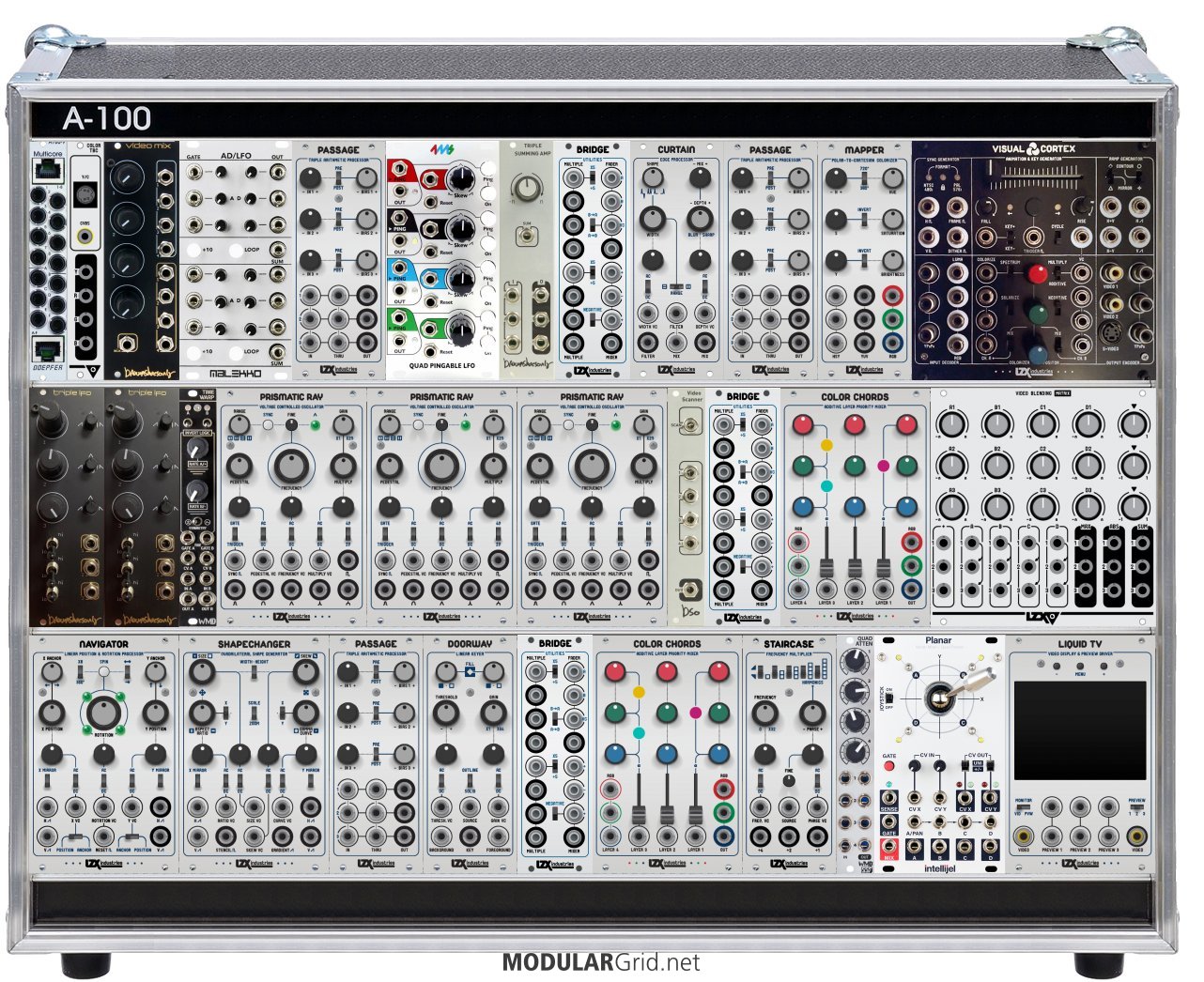Viewport: 1204px width, 982px height.
Task: Click the Gain knob on Doorway
Action: pos(498,713)
